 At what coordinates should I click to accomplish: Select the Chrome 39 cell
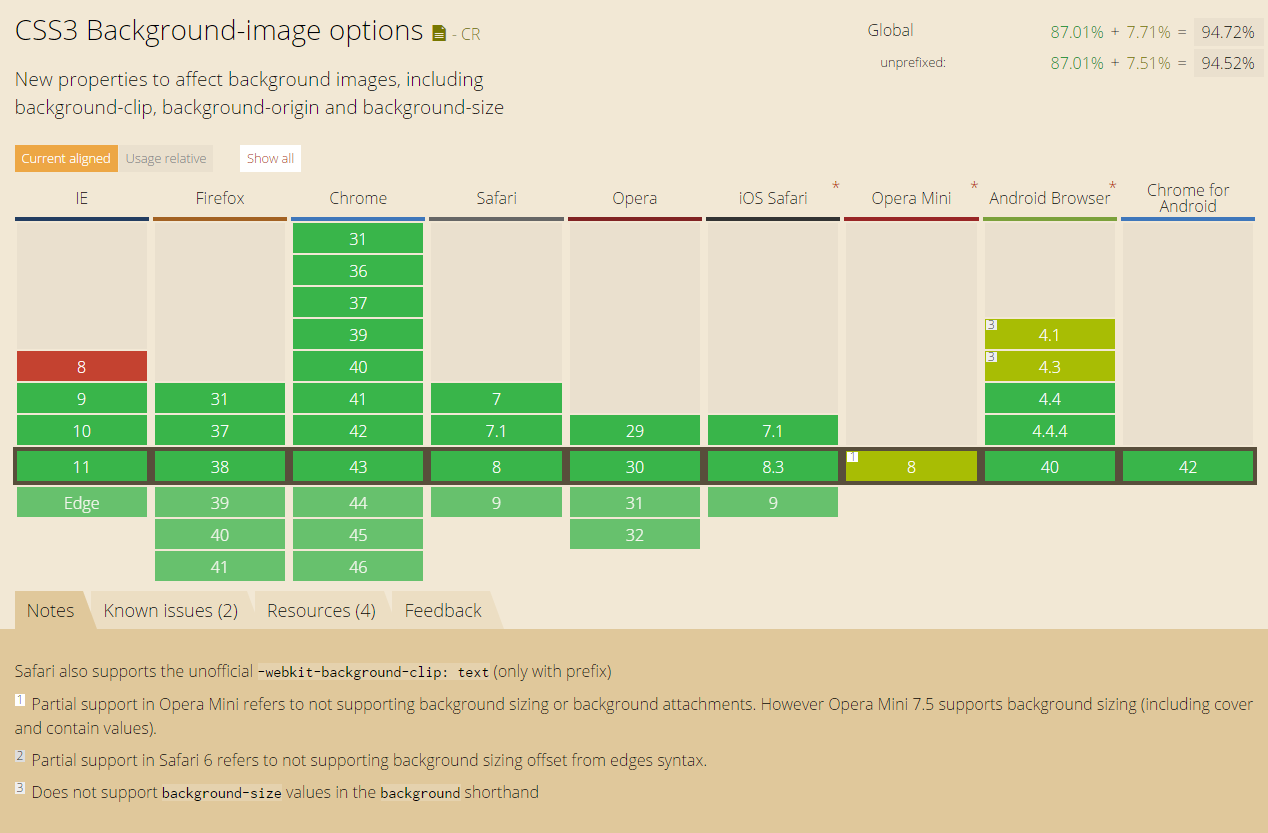pyautogui.click(x=358, y=335)
